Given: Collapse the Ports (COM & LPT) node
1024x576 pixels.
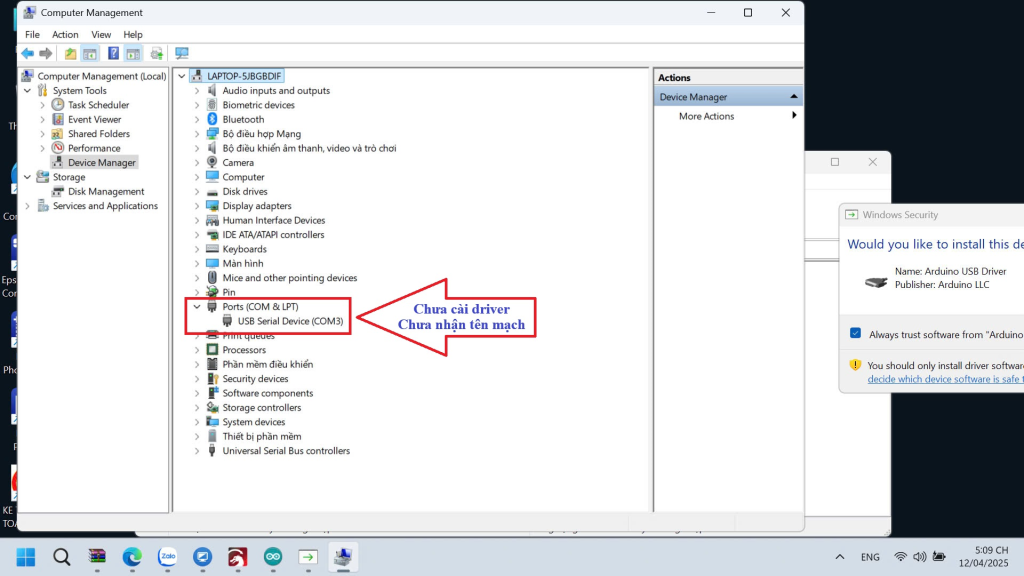Looking at the screenshot, I should (x=197, y=306).
